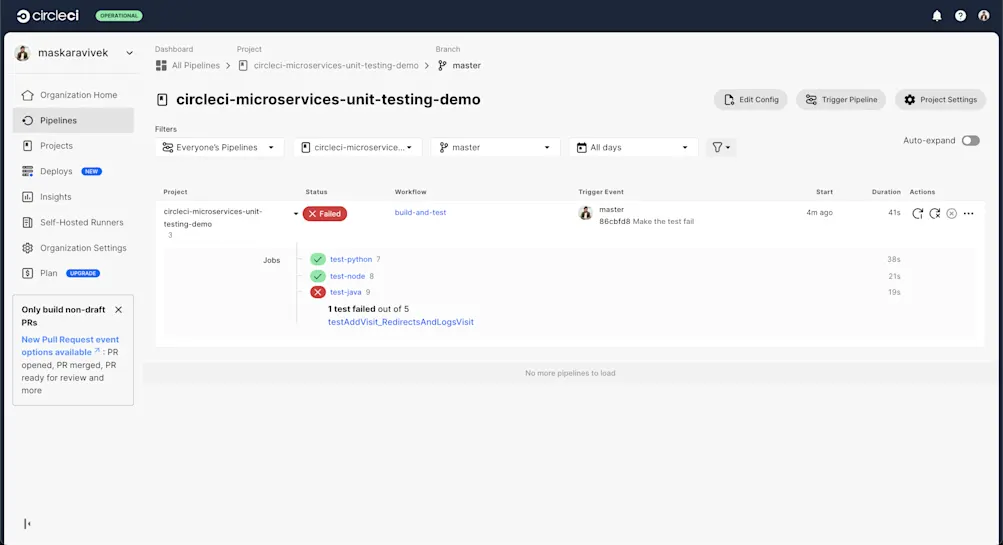Toggle the Auto-expand switch
Viewport: 1003px width, 545px height.
click(970, 141)
